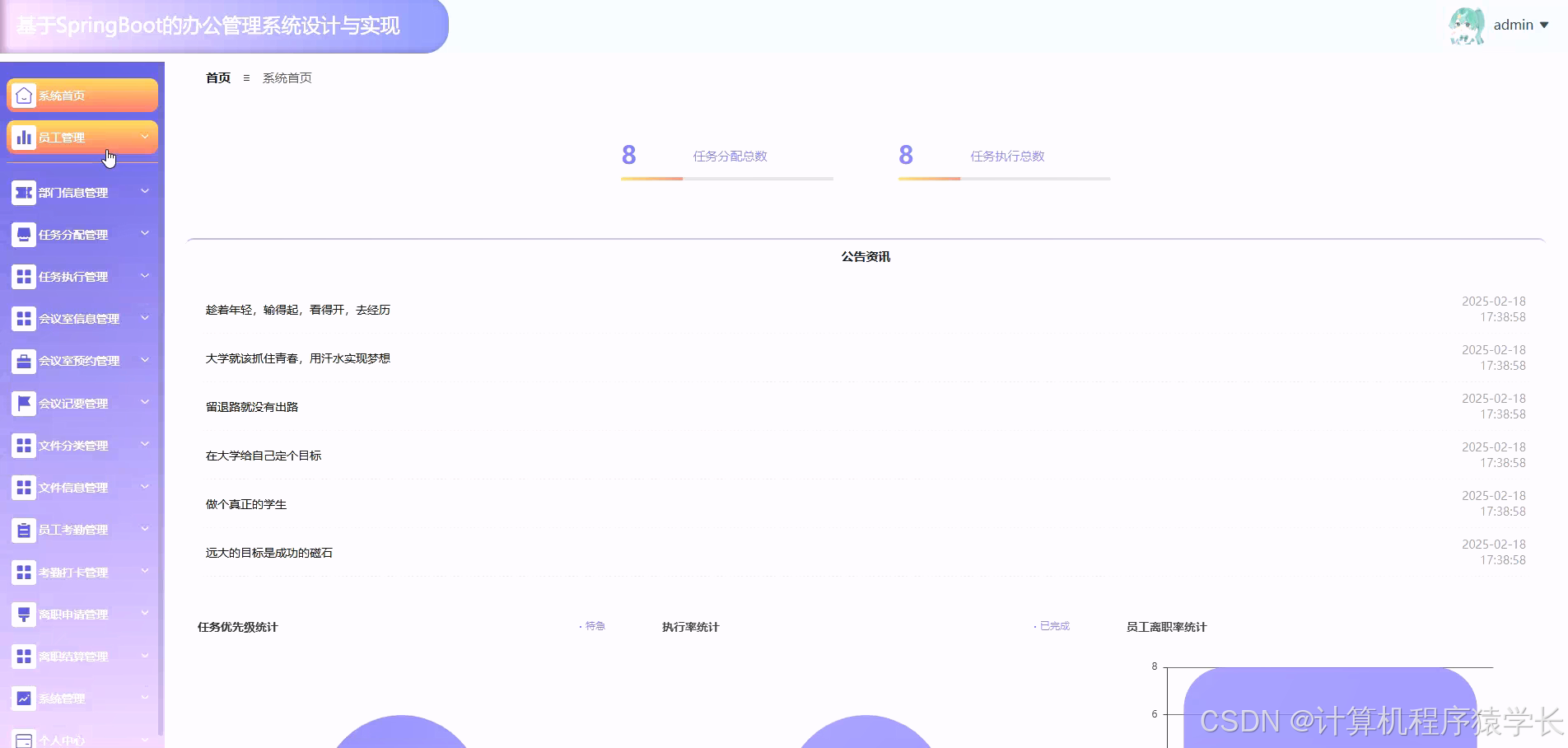The height and width of the screenshot is (748, 1568).
Task: Open announcement 留退路就没有出路
Action: point(252,406)
